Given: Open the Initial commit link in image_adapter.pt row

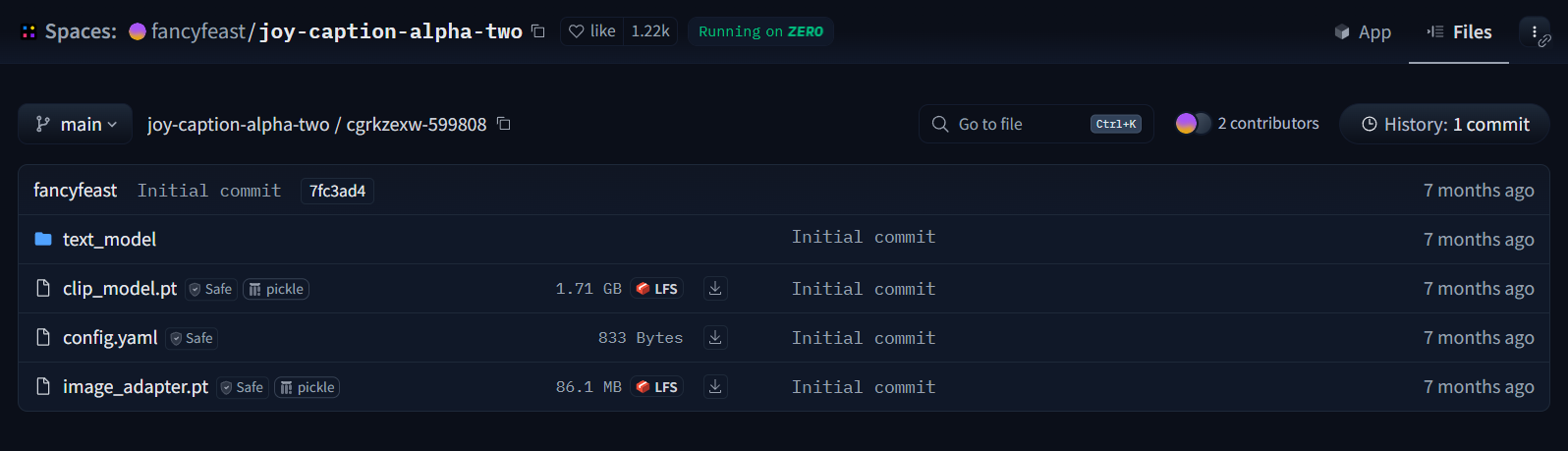Looking at the screenshot, I should [864, 387].
